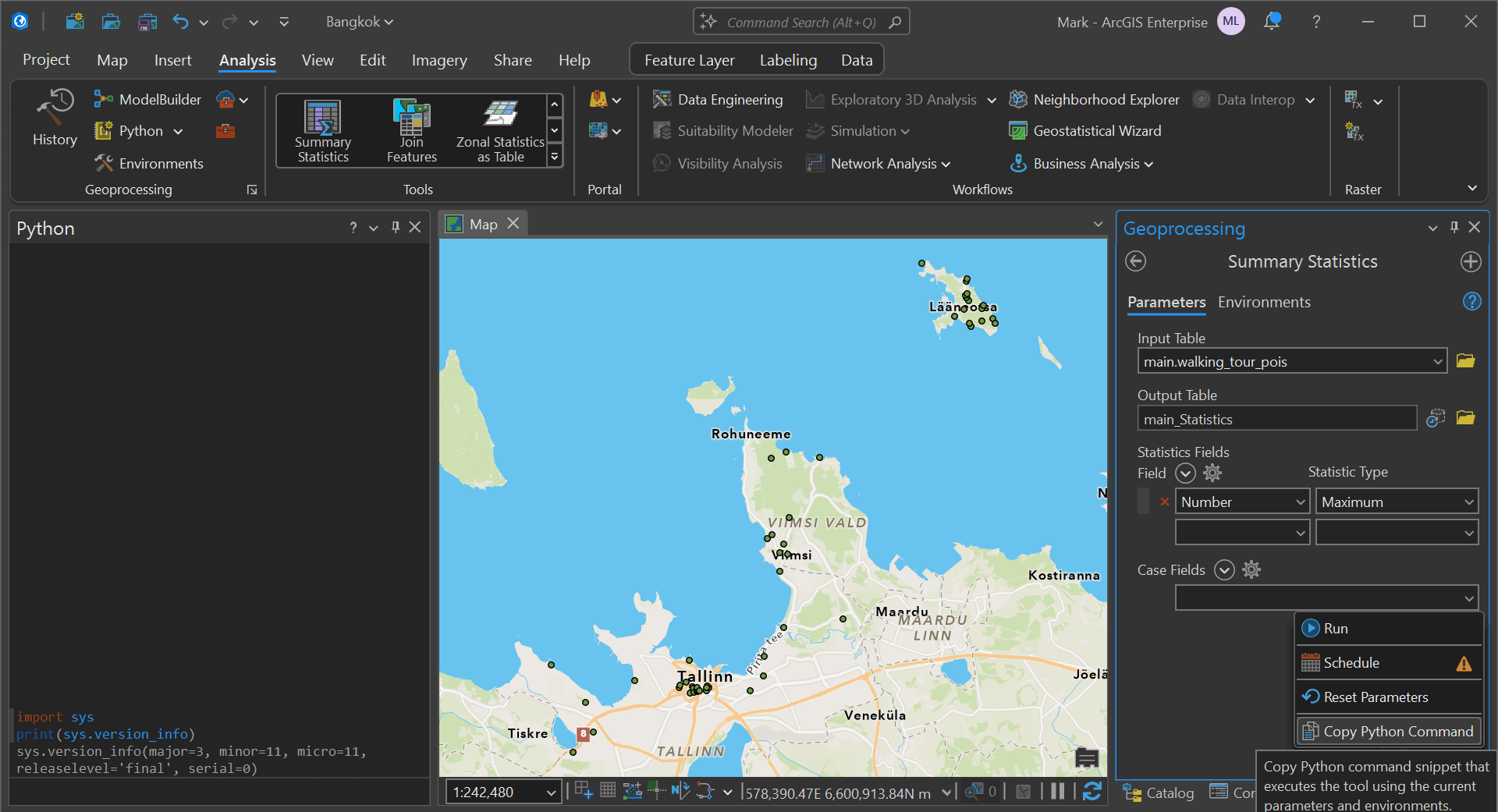Click the red toolbox icon
Image resolution: width=1498 pixels, height=812 pixels.
pyautogui.click(x=225, y=131)
